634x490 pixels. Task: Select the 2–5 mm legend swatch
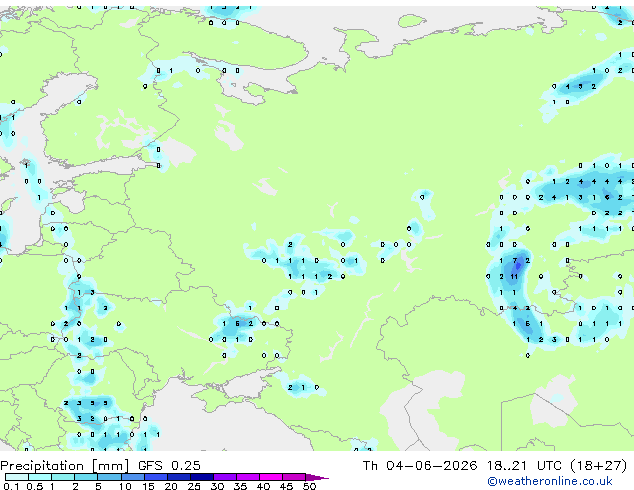[86, 477]
